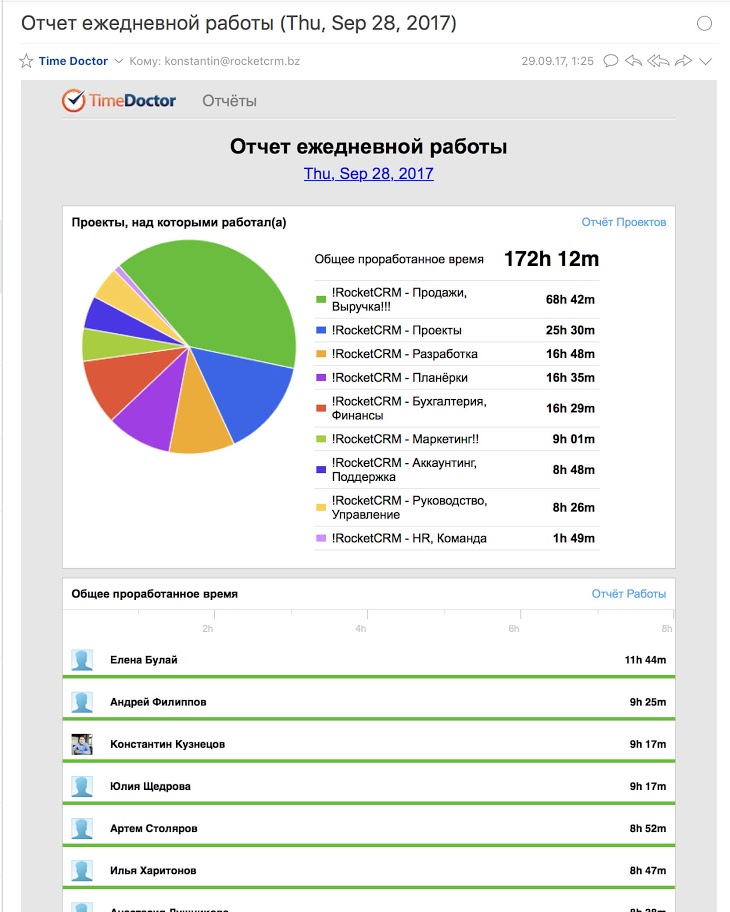The height and width of the screenshot is (912, 730).
Task: Select avatar of Илья Харитонов
Action: pyautogui.click(x=82, y=870)
